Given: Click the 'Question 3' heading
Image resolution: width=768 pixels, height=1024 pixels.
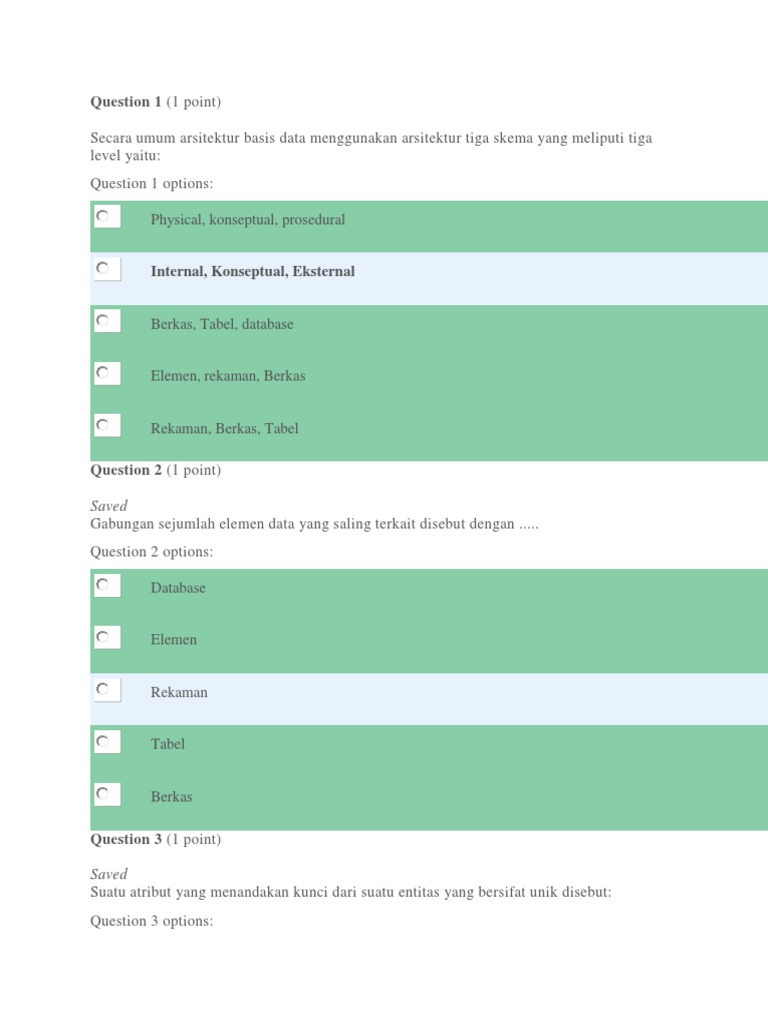Looking at the screenshot, I should [126, 839].
